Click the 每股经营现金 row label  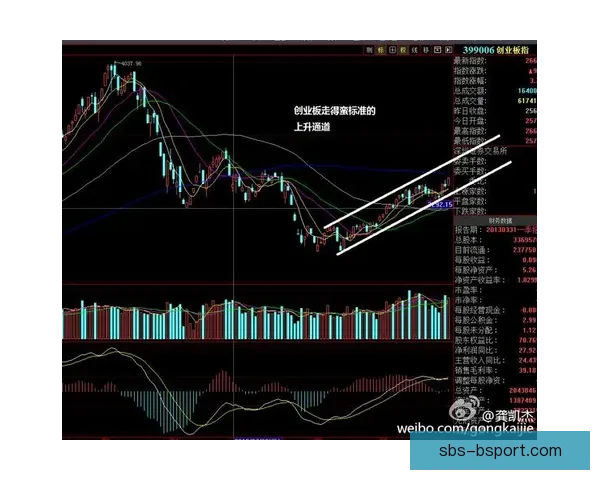[x=479, y=310]
